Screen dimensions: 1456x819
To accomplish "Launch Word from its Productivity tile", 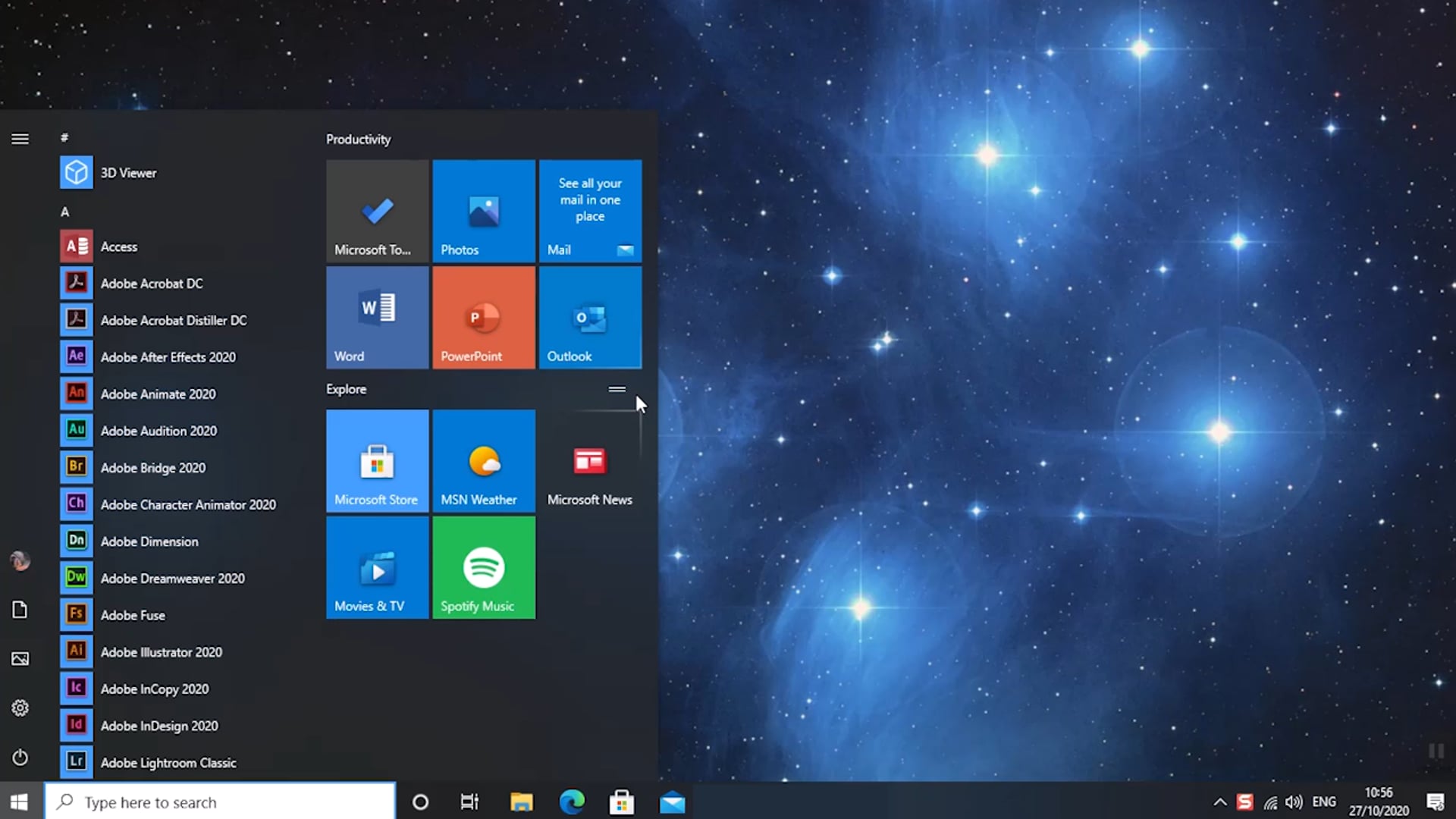I will point(377,317).
